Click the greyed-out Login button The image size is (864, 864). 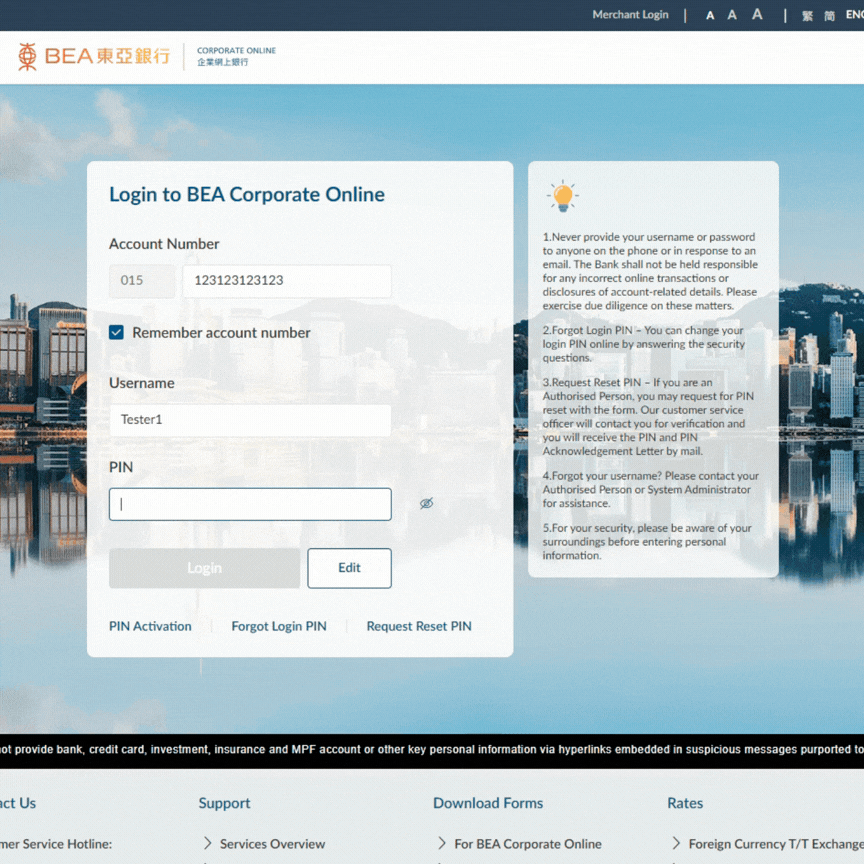click(204, 568)
